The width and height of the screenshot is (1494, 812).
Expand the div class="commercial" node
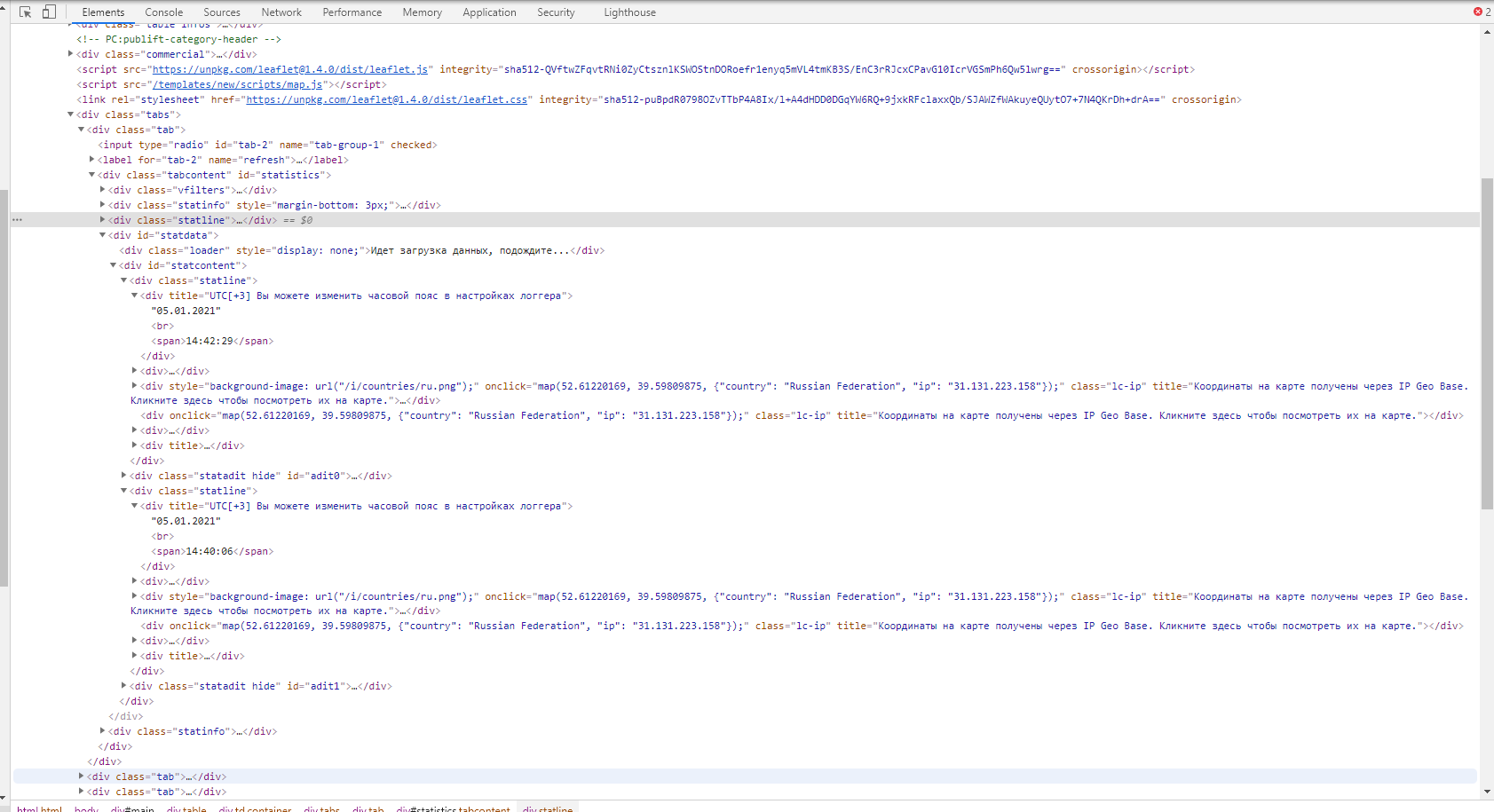click(71, 54)
